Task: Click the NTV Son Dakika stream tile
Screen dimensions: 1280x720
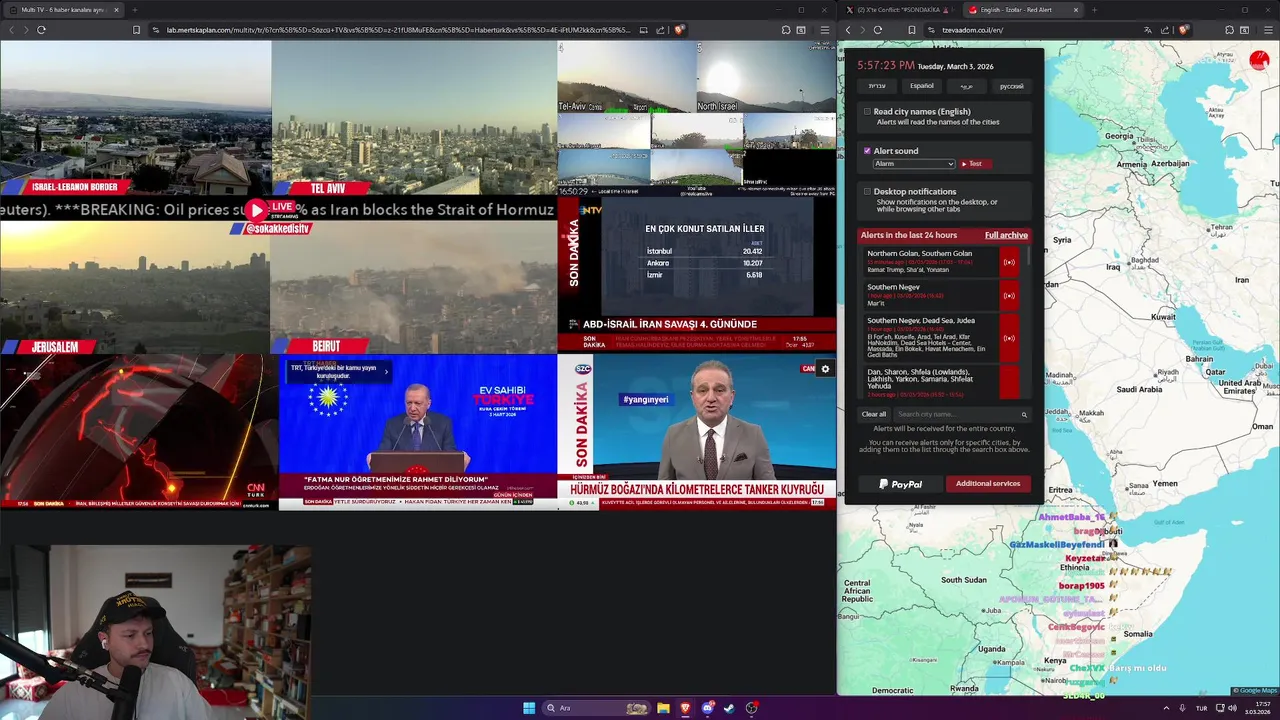Action: point(696,274)
